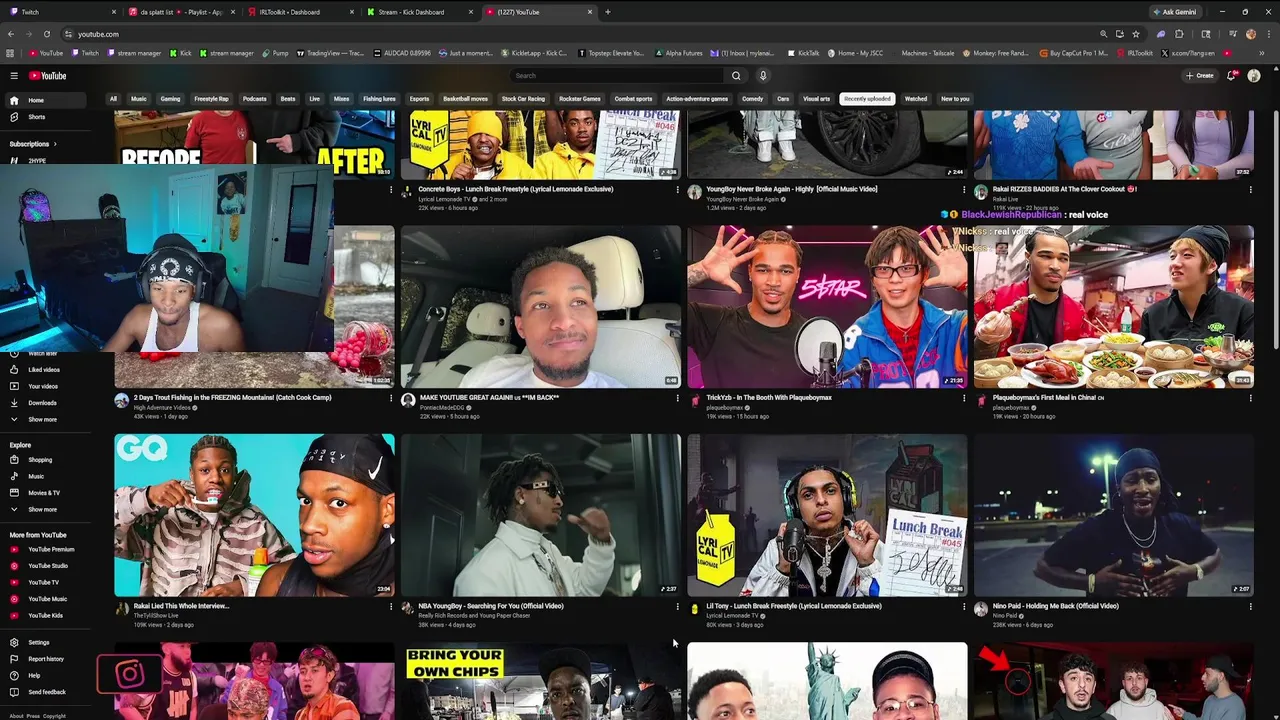Click channel avatar beside Nino Paid video

(x=981, y=609)
